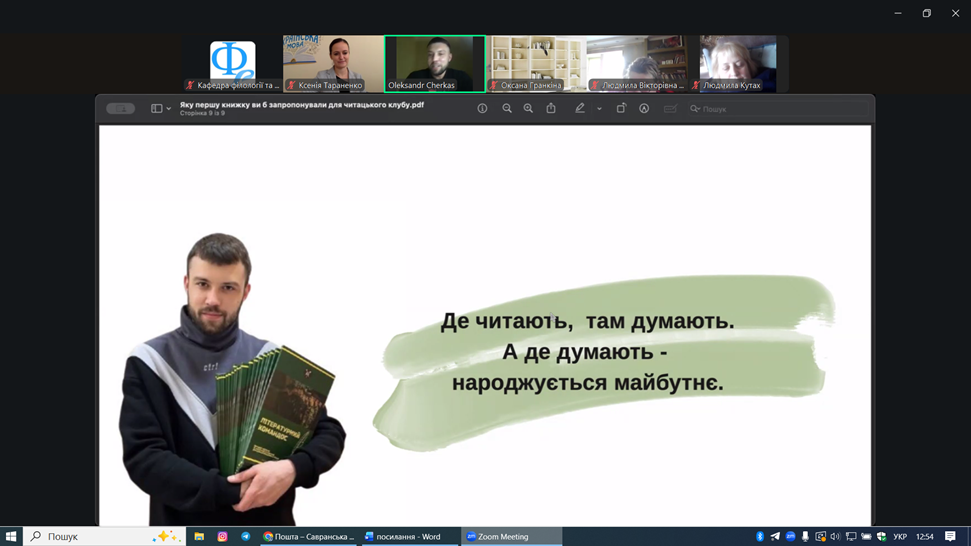Open Telegram from the taskbar
Image resolution: width=971 pixels, height=546 pixels.
tap(245, 537)
